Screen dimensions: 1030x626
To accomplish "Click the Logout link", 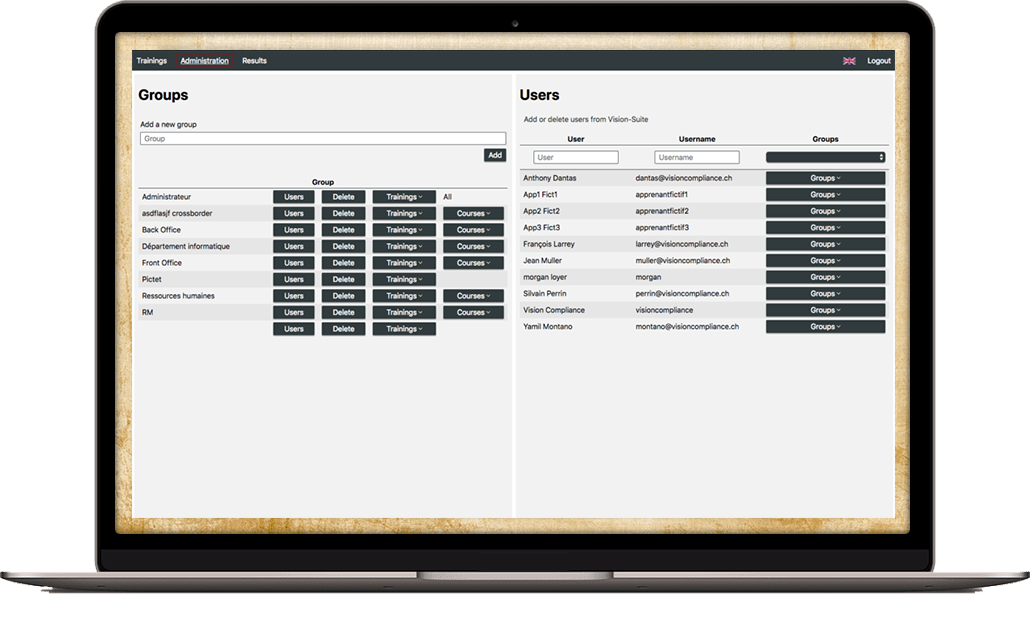I will (x=878, y=60).
